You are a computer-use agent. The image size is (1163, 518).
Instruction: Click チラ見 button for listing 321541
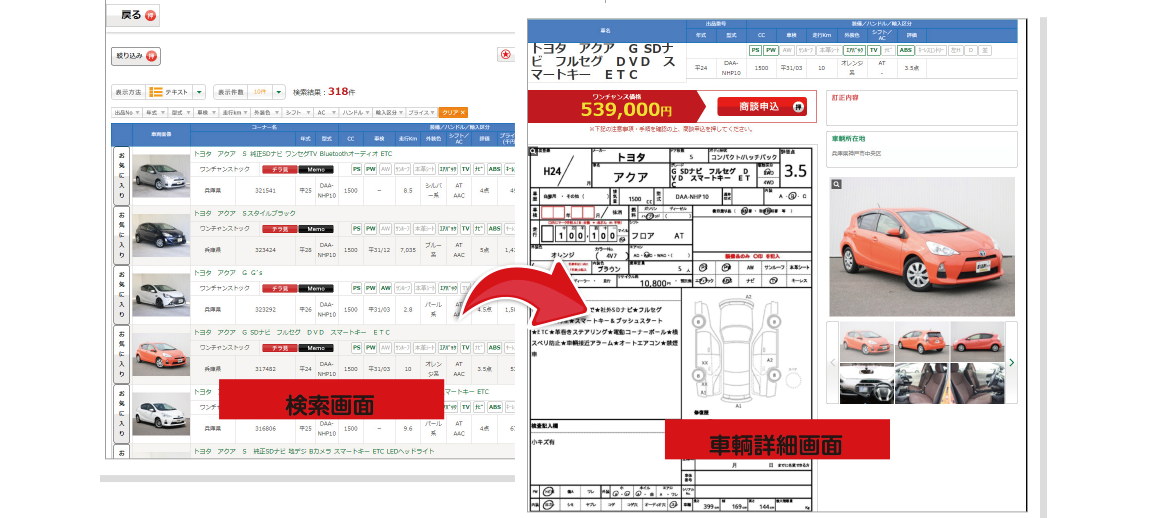click(280, 169)
